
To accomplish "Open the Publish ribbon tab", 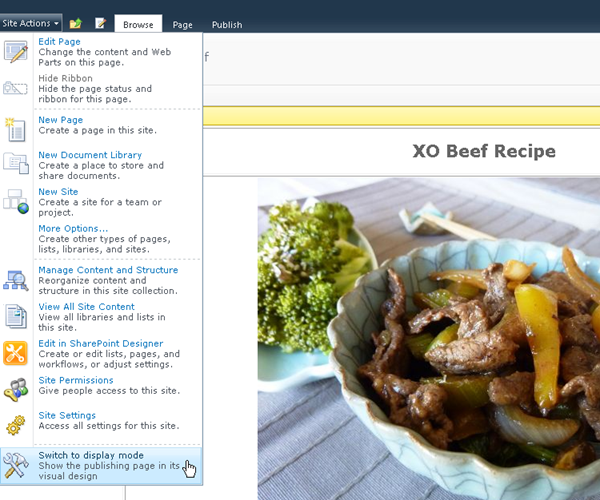I will [227, 25].
